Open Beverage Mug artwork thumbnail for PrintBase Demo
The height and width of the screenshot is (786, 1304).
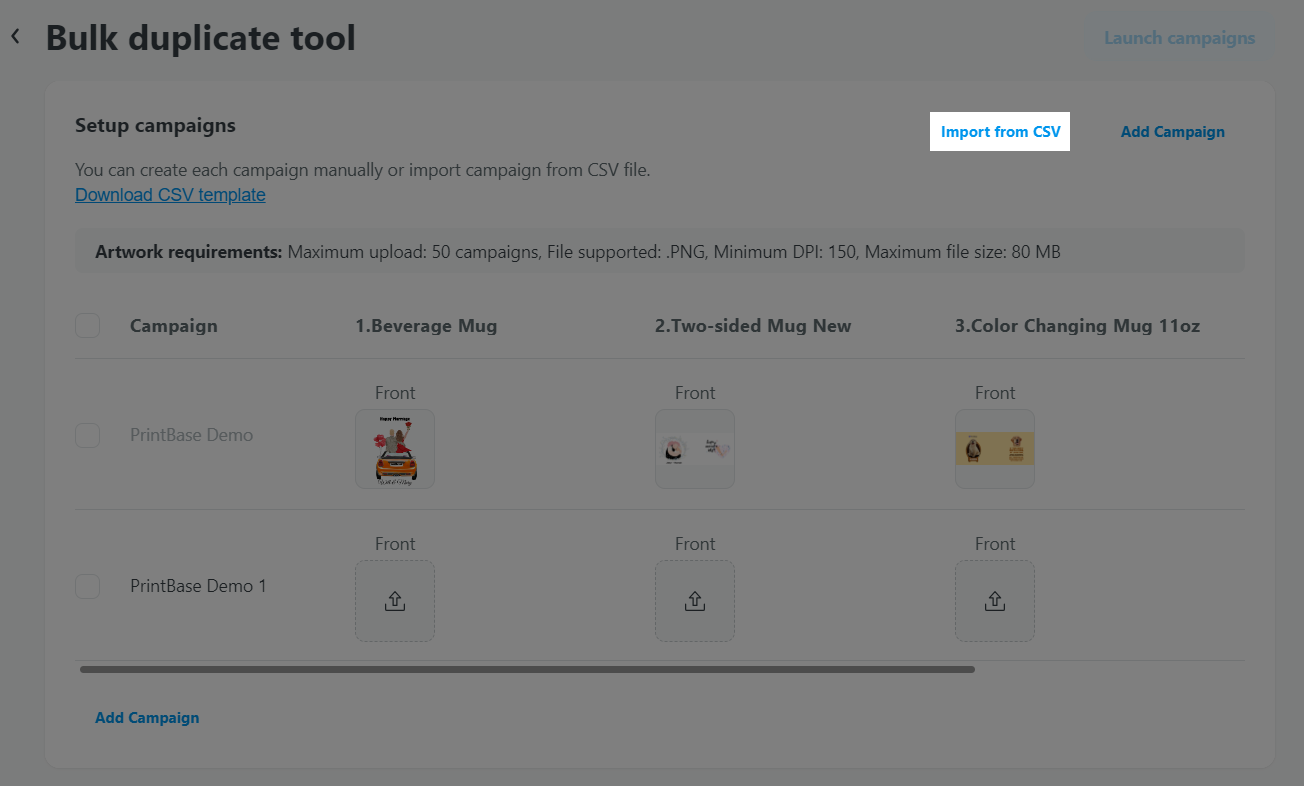point(394,449)
